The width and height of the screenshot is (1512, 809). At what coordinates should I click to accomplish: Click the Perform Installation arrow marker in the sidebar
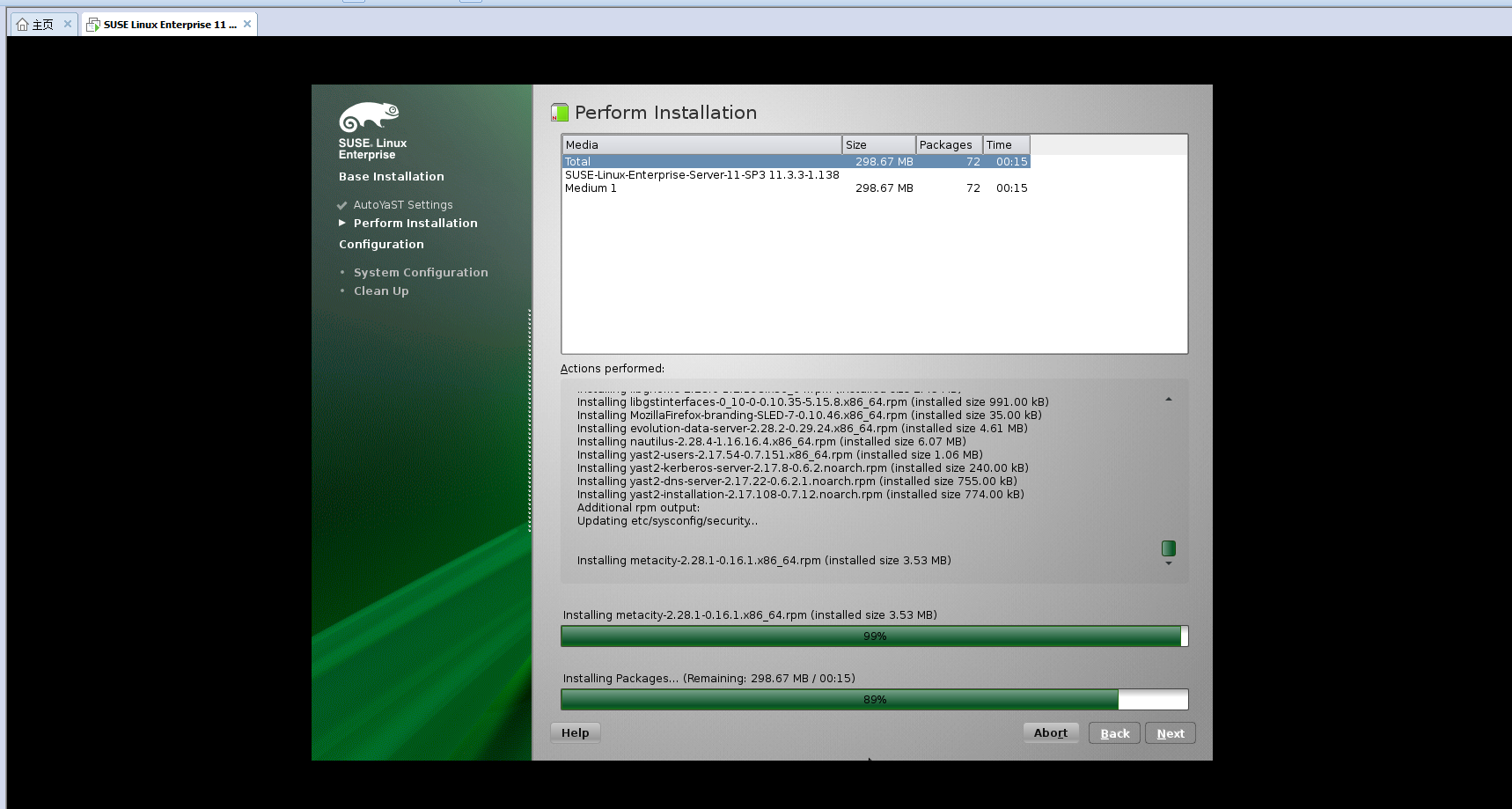[x=342, y=224]
